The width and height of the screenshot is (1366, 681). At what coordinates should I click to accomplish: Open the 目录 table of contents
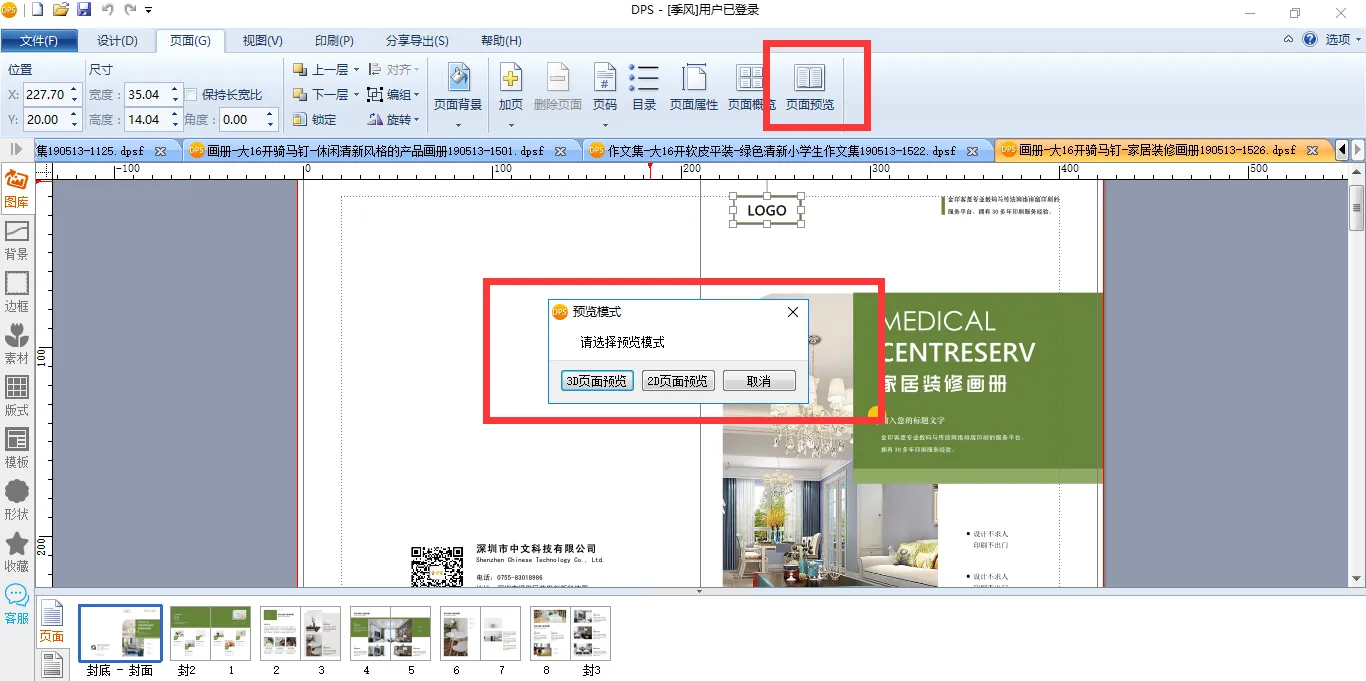pos(645,86)
